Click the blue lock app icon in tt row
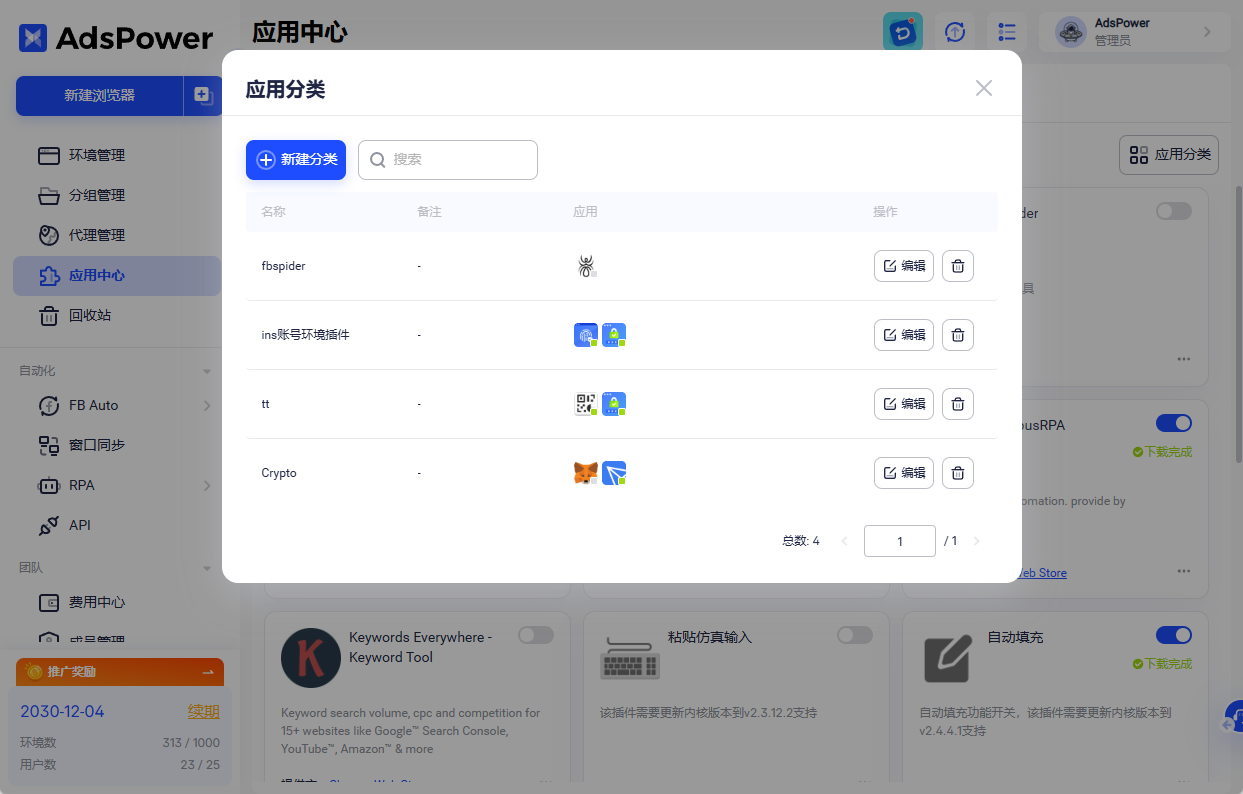This screenshot has width=1243, height=794. (614, 404)
